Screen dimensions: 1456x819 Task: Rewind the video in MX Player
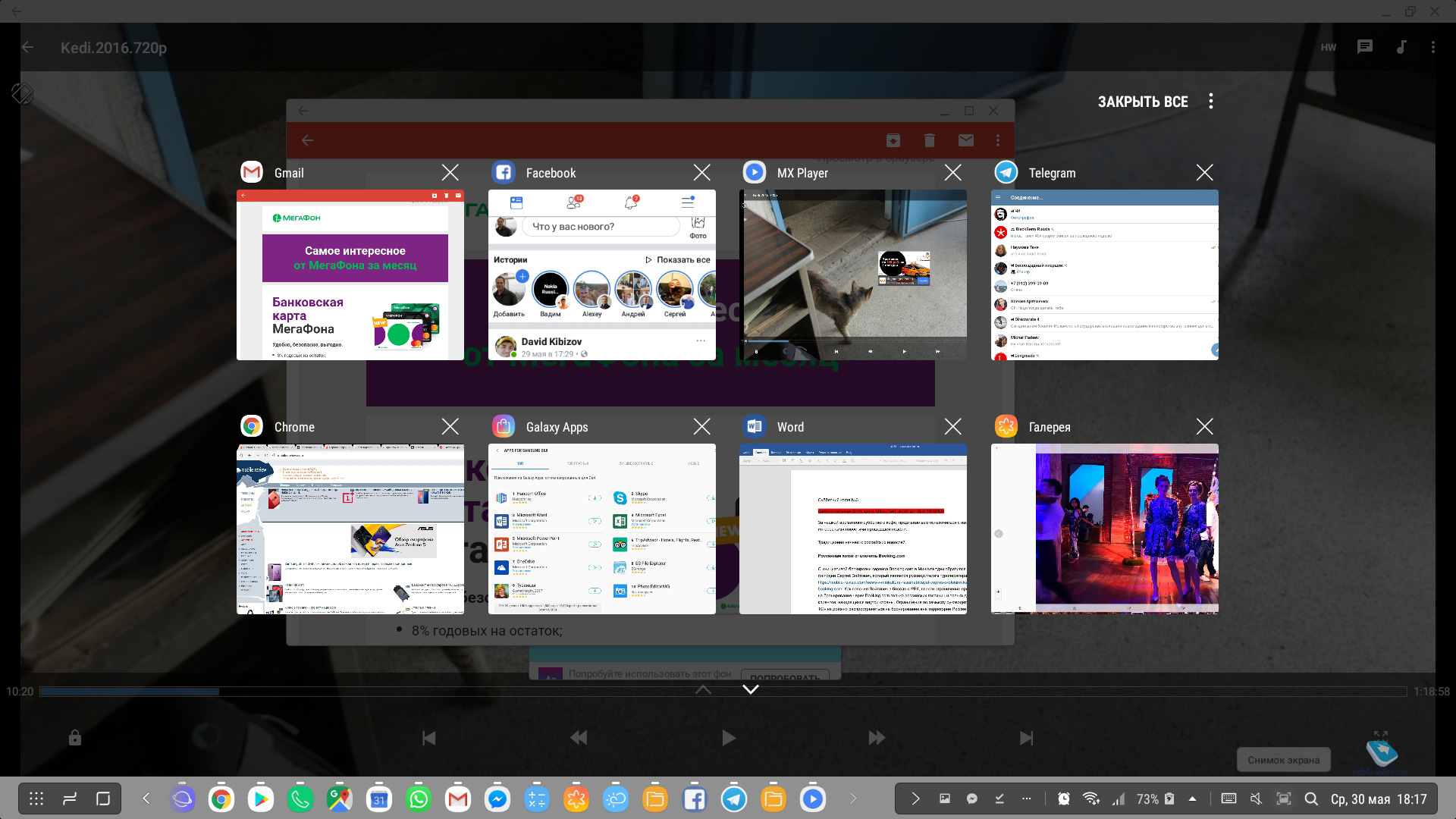pos(579,738)
